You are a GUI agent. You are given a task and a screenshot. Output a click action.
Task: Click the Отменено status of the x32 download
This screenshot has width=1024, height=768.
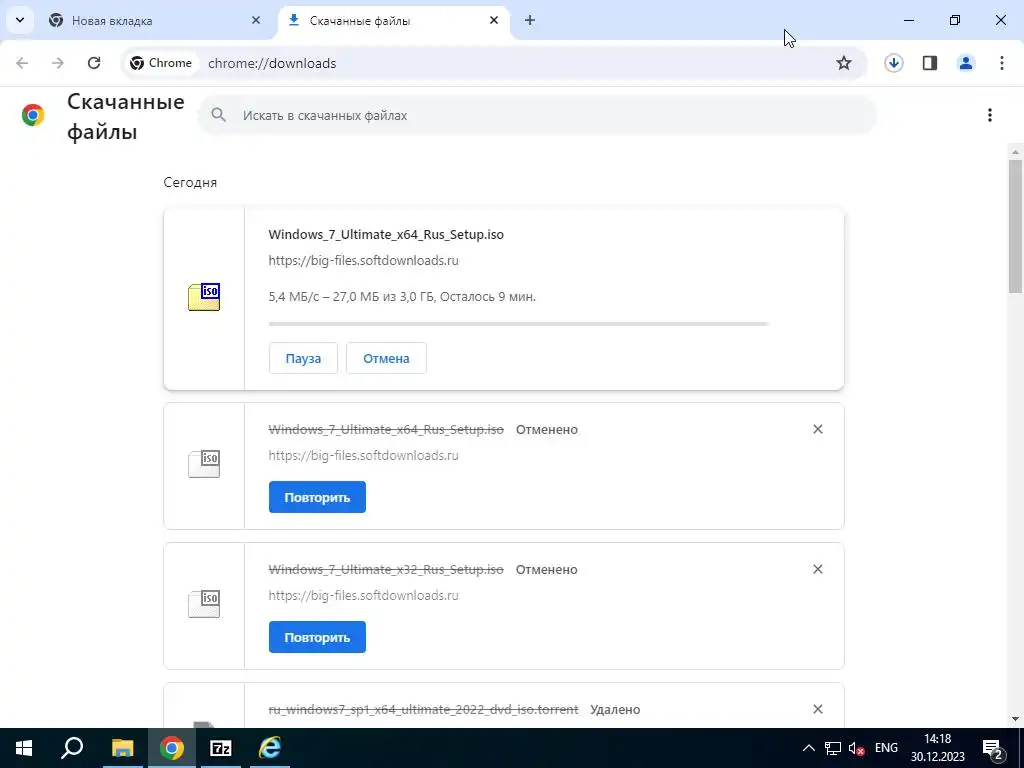tap(547, 569)
